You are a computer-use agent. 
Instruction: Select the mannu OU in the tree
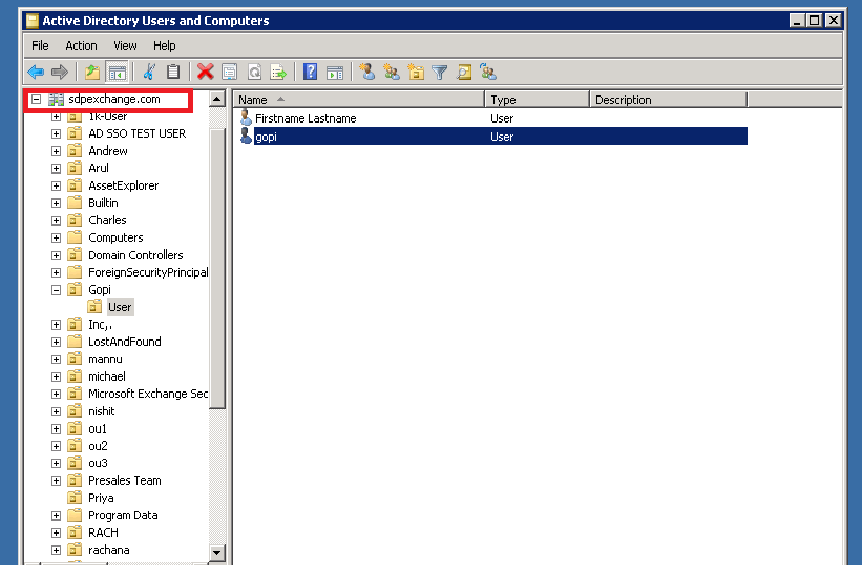105,359
